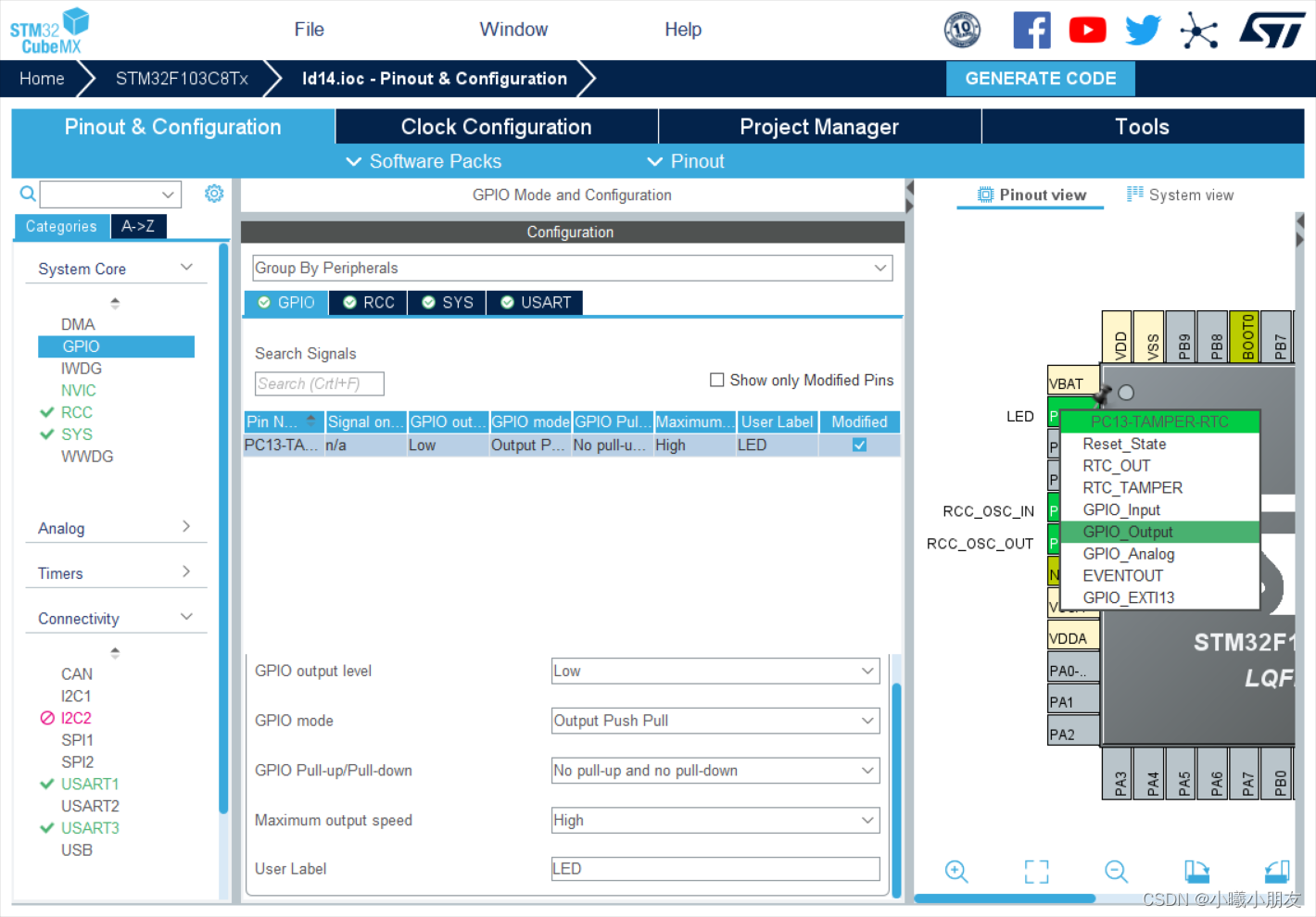The width and height of the screenshot is (1316, 917).
Task: Select the SYS peripheral tab
Action: 447,303
